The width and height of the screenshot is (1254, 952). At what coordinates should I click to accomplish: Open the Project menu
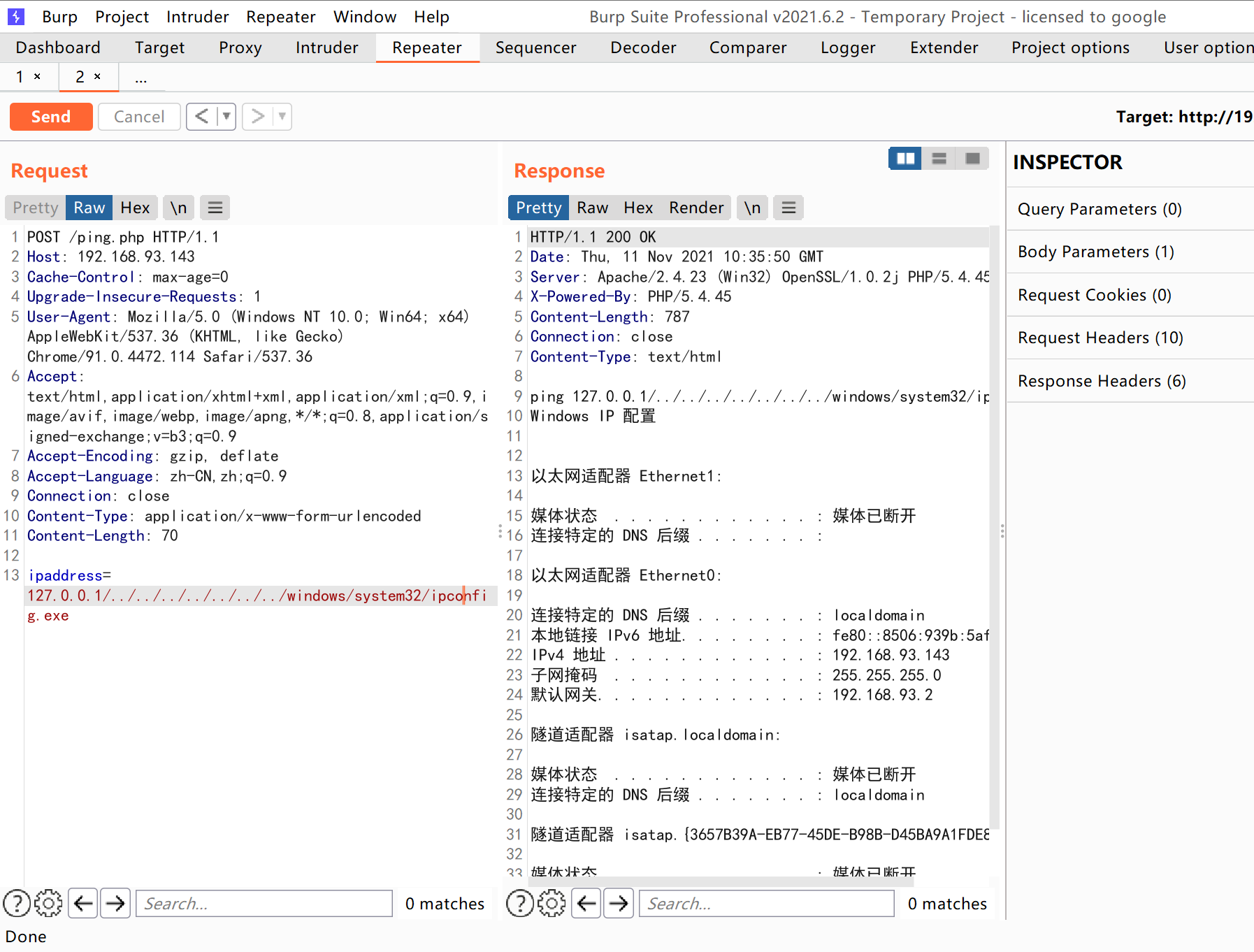(x=122, y=17)
